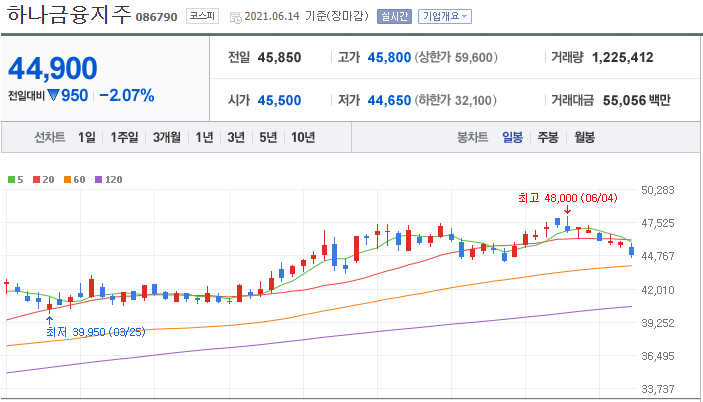Click the 44,767 y-axis label
The height and width of the screenshot is (402, 703).
(x=657, y=256)
